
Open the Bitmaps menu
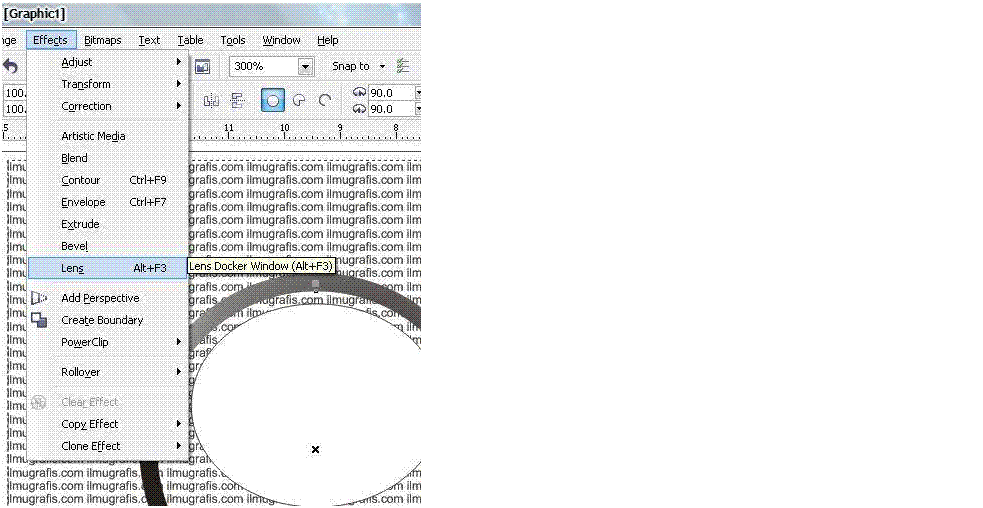[x=103, y=40]
